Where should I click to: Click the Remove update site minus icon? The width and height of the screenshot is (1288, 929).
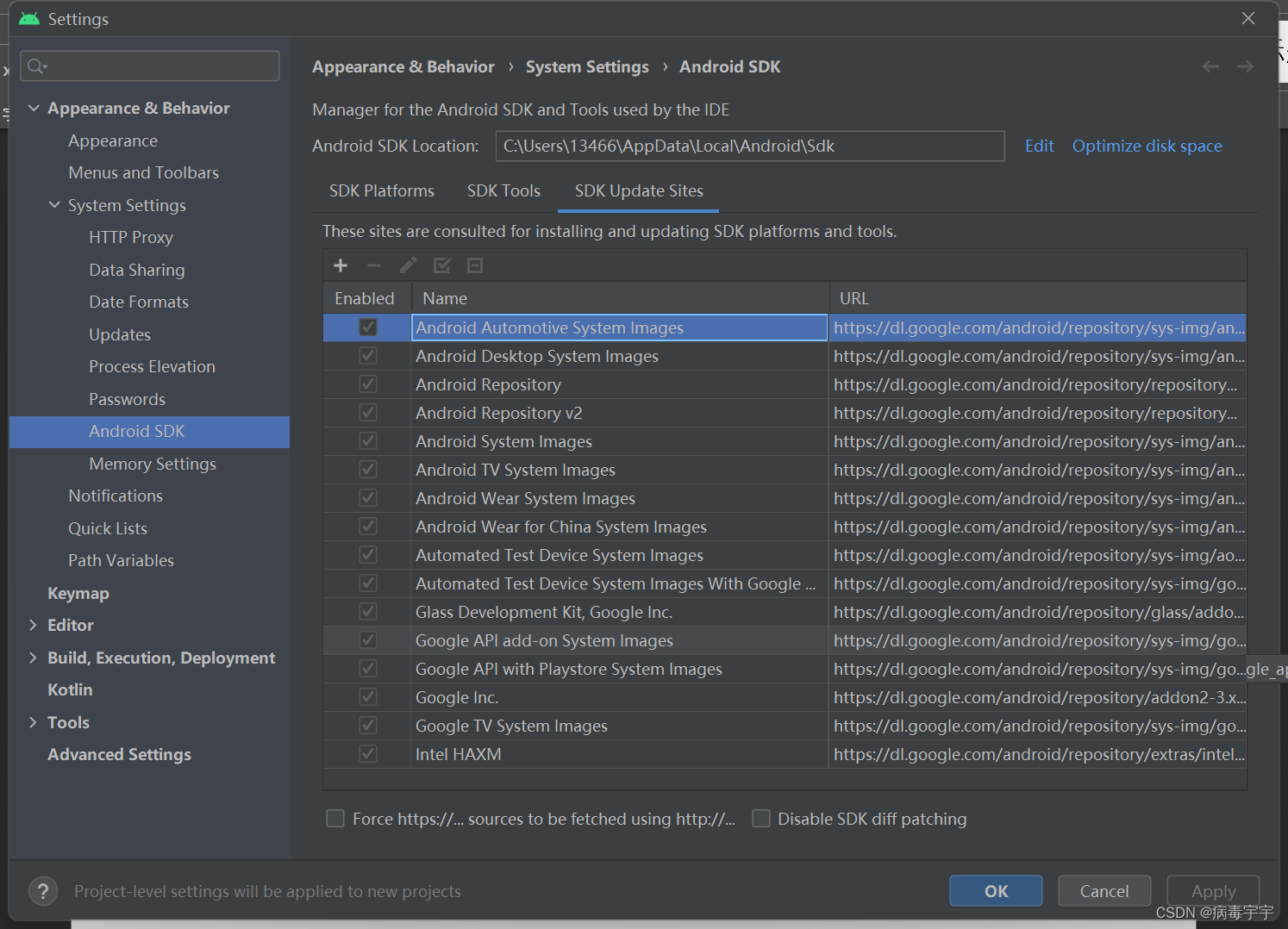(374, 265)
